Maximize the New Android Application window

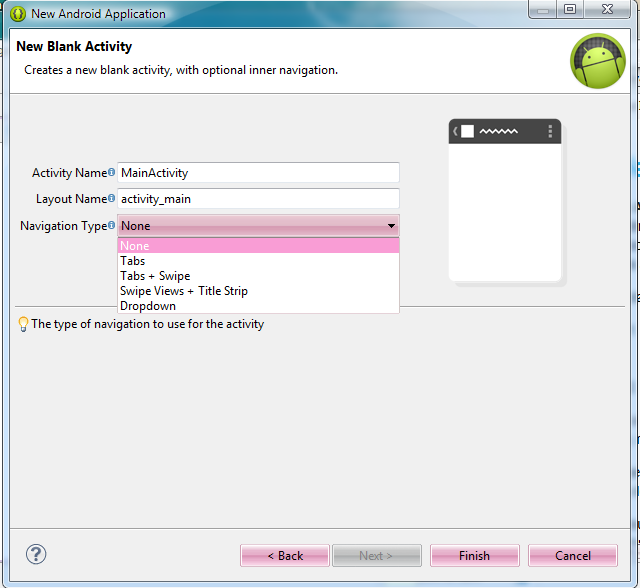(570, 9)
